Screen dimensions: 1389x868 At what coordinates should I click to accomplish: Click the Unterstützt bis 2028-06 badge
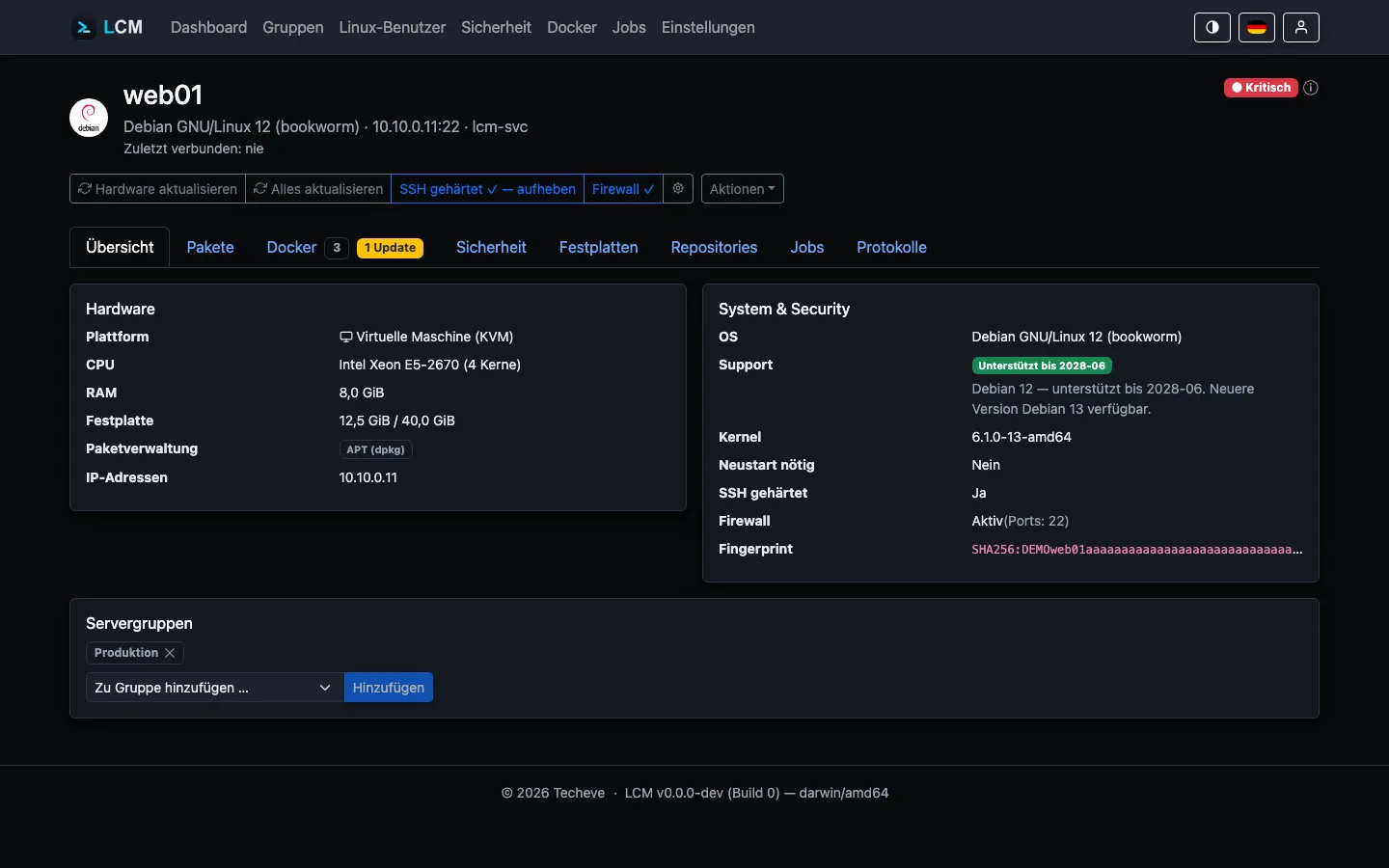tap(1042, 366)
